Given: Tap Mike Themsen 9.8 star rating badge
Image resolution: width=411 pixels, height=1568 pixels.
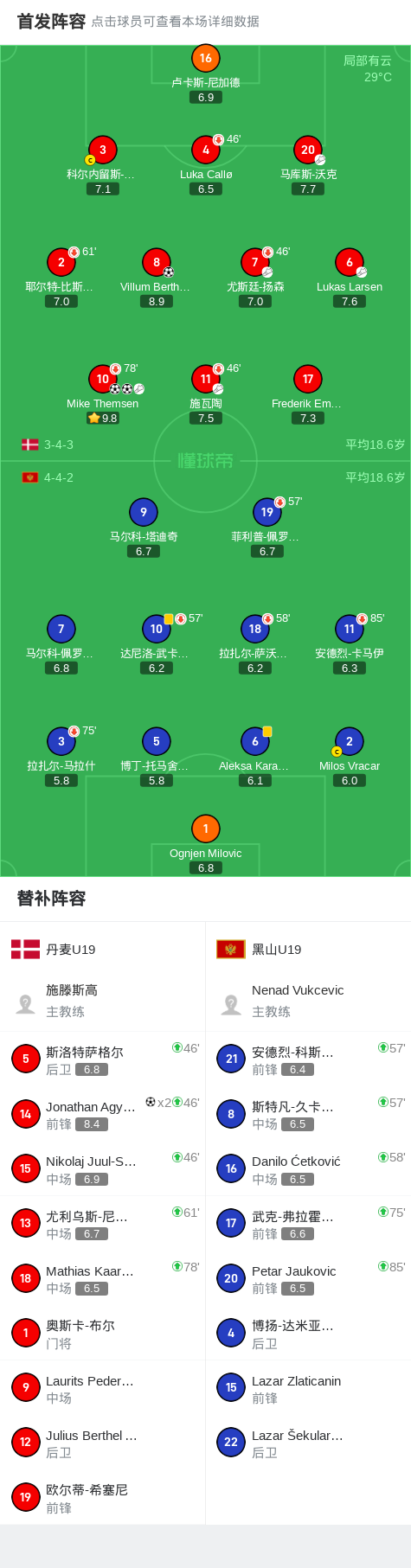Looking at the screenshot, I should (102, 418).
